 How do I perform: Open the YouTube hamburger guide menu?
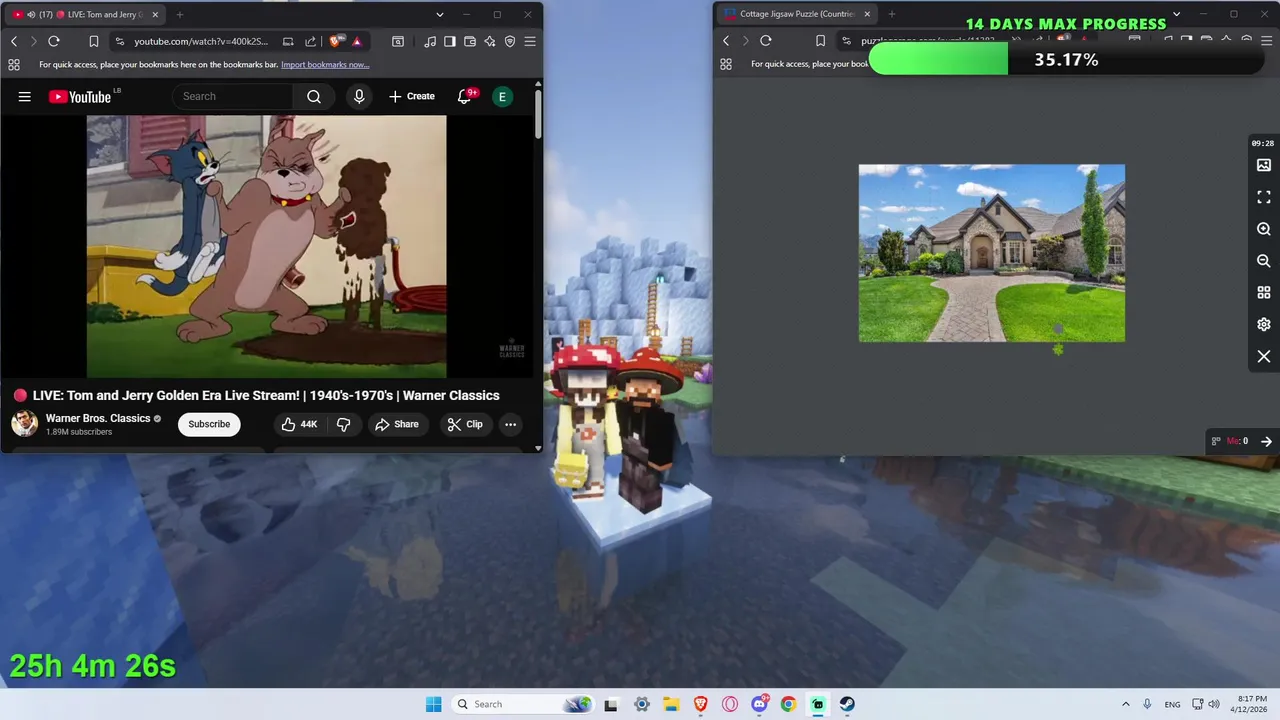(x=25, y=96)
